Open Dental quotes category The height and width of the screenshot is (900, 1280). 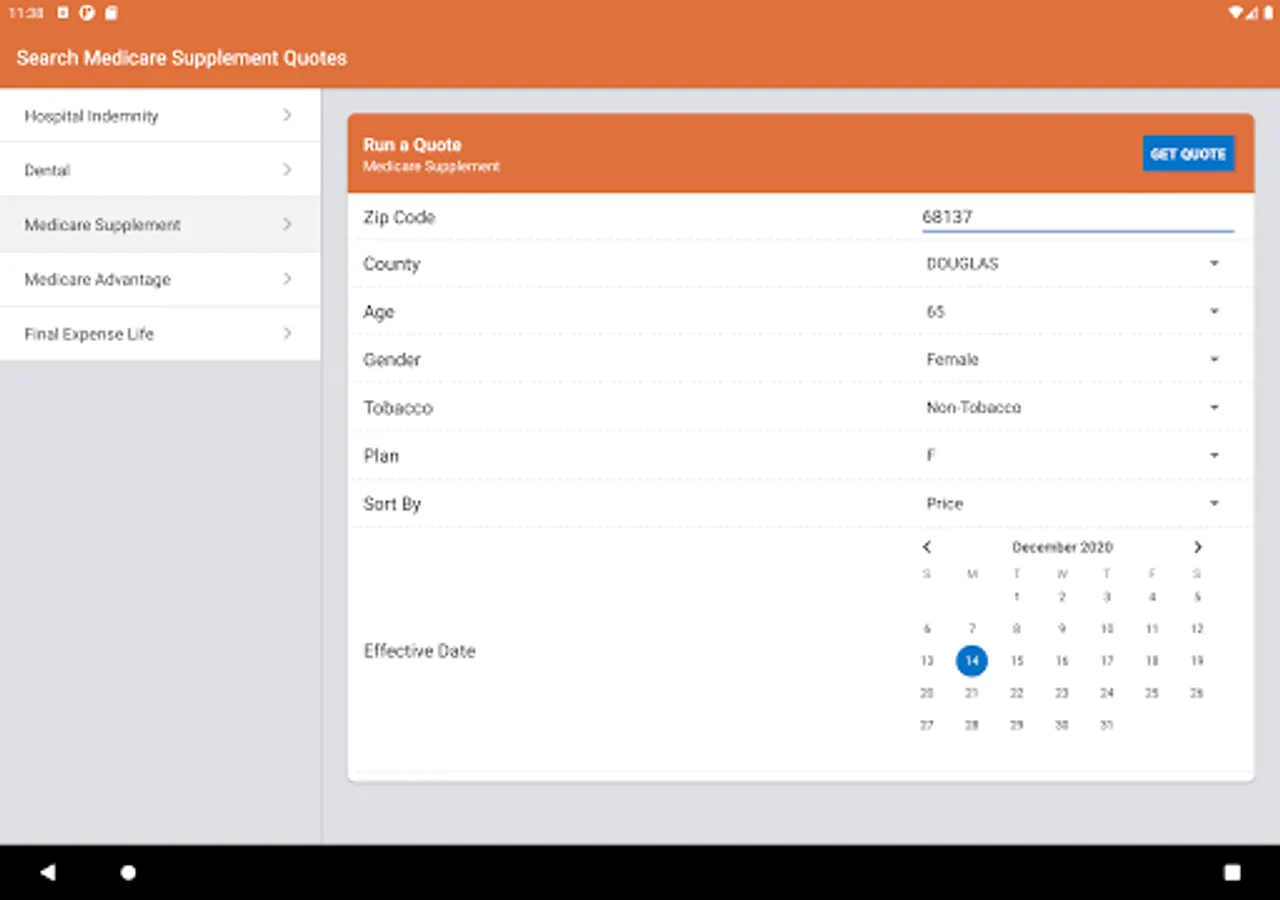click(160, 170)
